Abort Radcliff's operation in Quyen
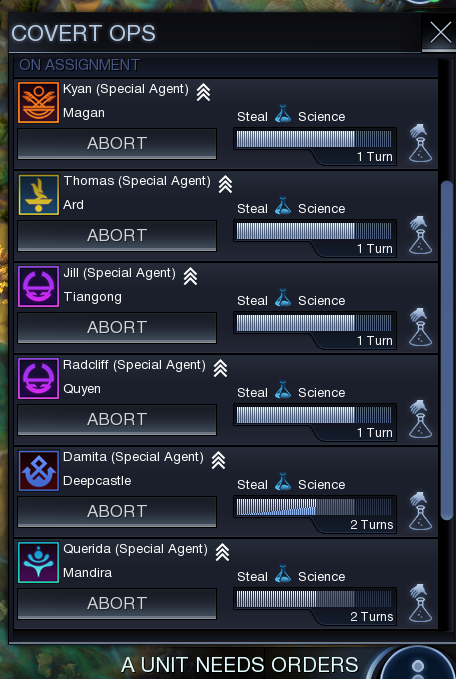 117,420
